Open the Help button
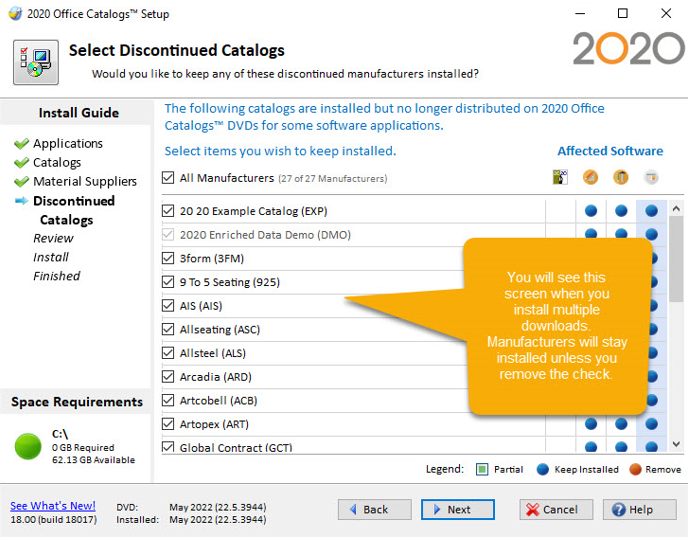The height and width of the screenshot is (537, 688). click(639, 509)
